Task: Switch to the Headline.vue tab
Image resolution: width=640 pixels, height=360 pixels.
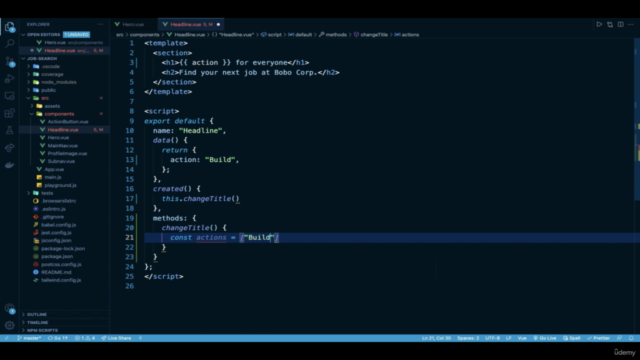Action: point(191,24)
